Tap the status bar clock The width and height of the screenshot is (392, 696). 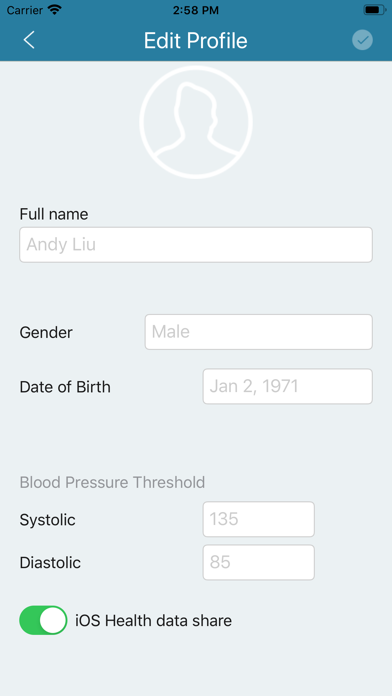point(196,10)
